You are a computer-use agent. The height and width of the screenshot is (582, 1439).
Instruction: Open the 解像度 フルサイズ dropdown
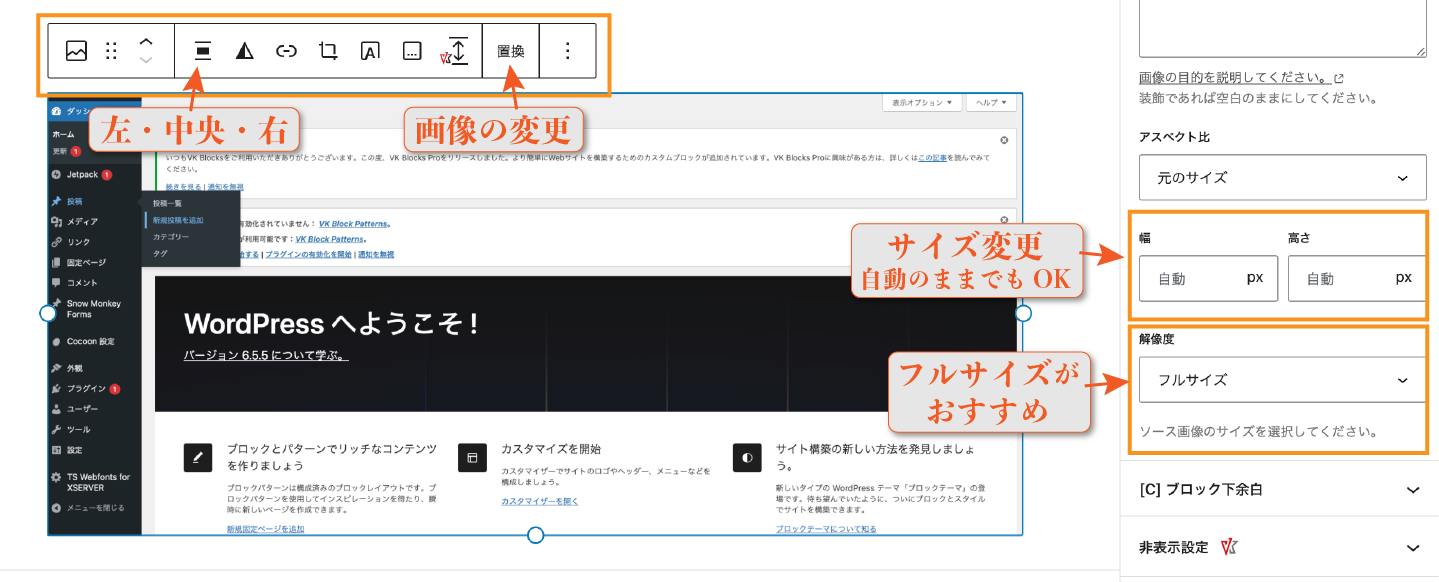[1282, 380]
